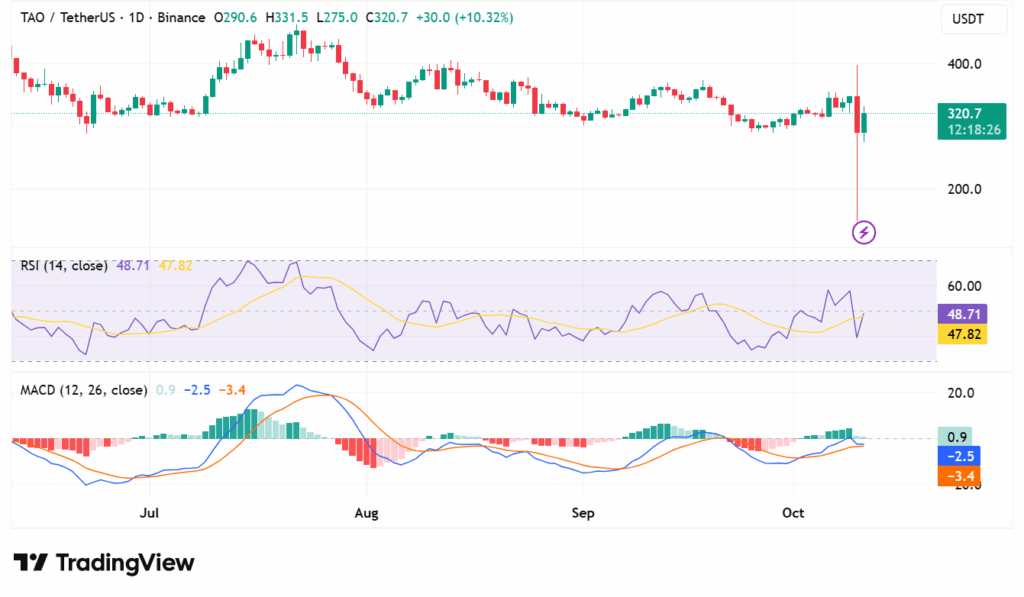The width and height of the screenshot is (1024, 597).
Task: Click the Oct label on time axis
Action: tap(793, 513)
